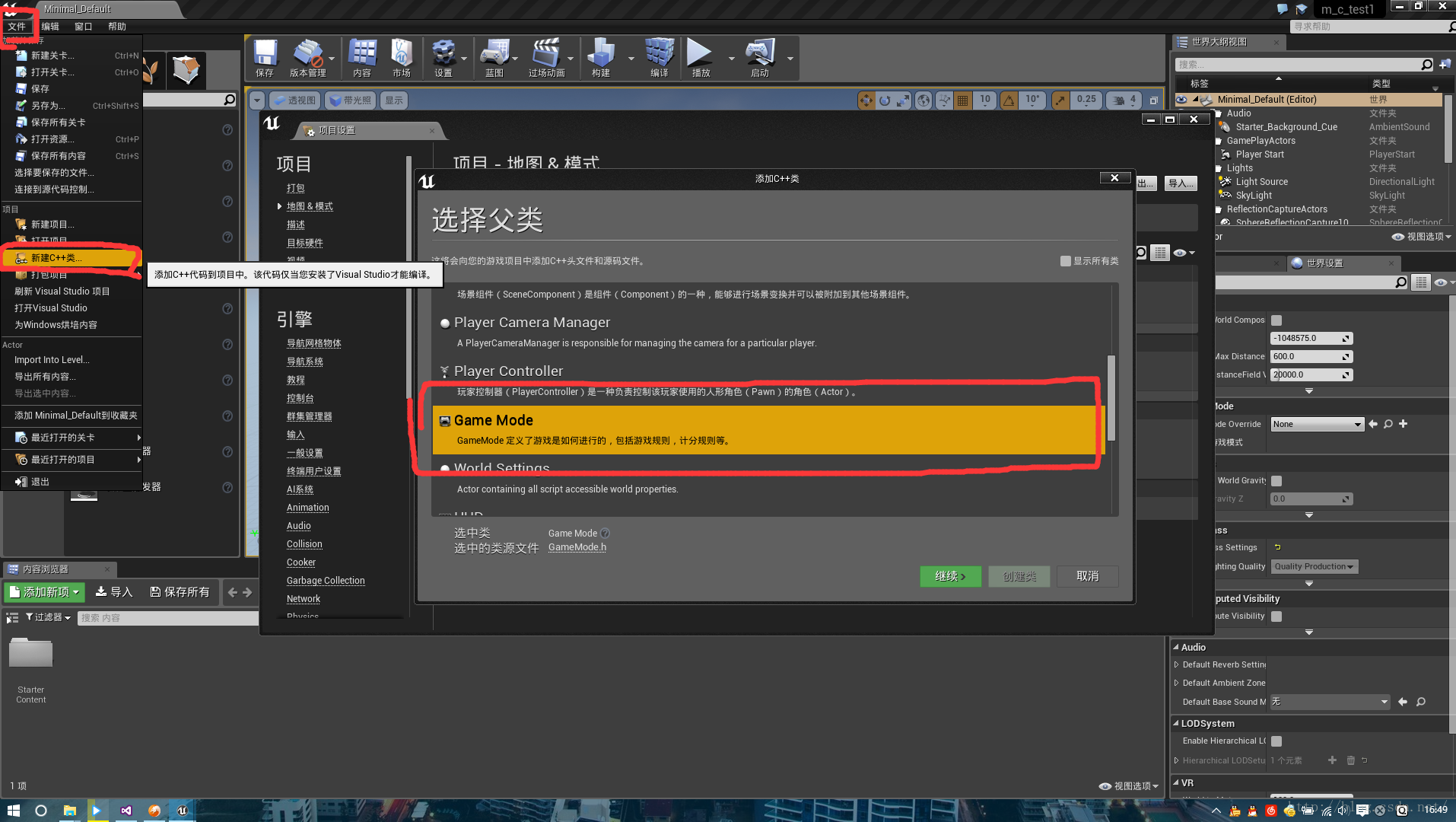Toggle visibility eye for Minimal_Default (Editor)
This screenshot has width=1456, height=822.
pyautogui.click(x=1181, y=100)
